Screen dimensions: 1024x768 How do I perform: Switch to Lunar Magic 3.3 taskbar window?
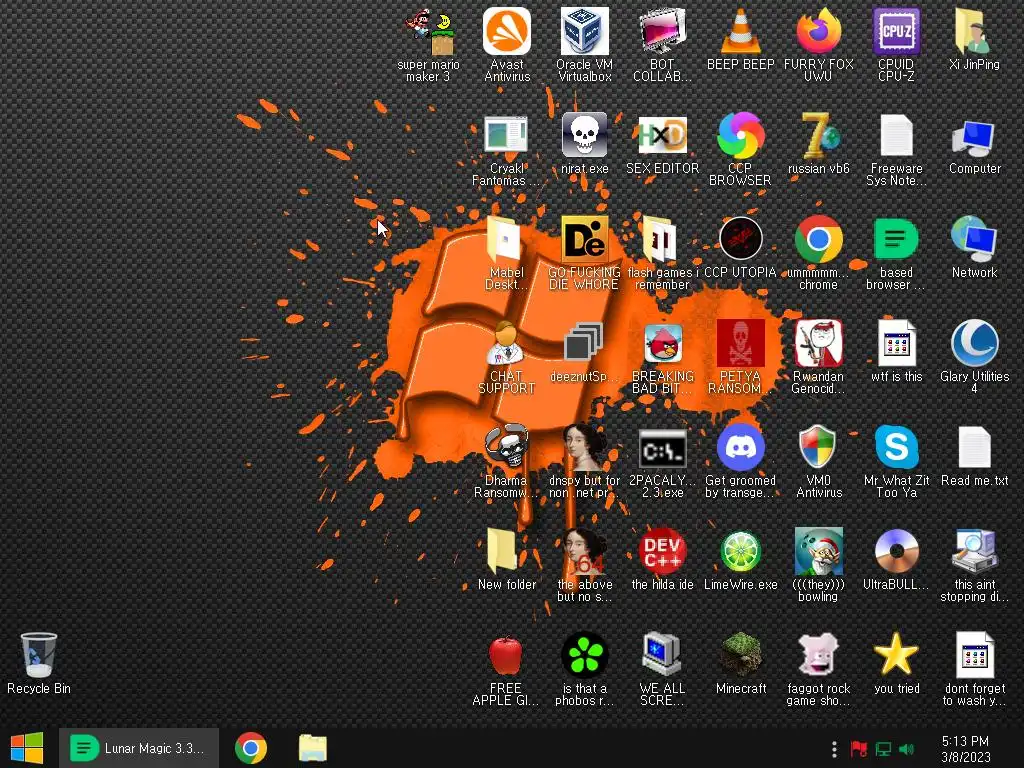[138, 748]
